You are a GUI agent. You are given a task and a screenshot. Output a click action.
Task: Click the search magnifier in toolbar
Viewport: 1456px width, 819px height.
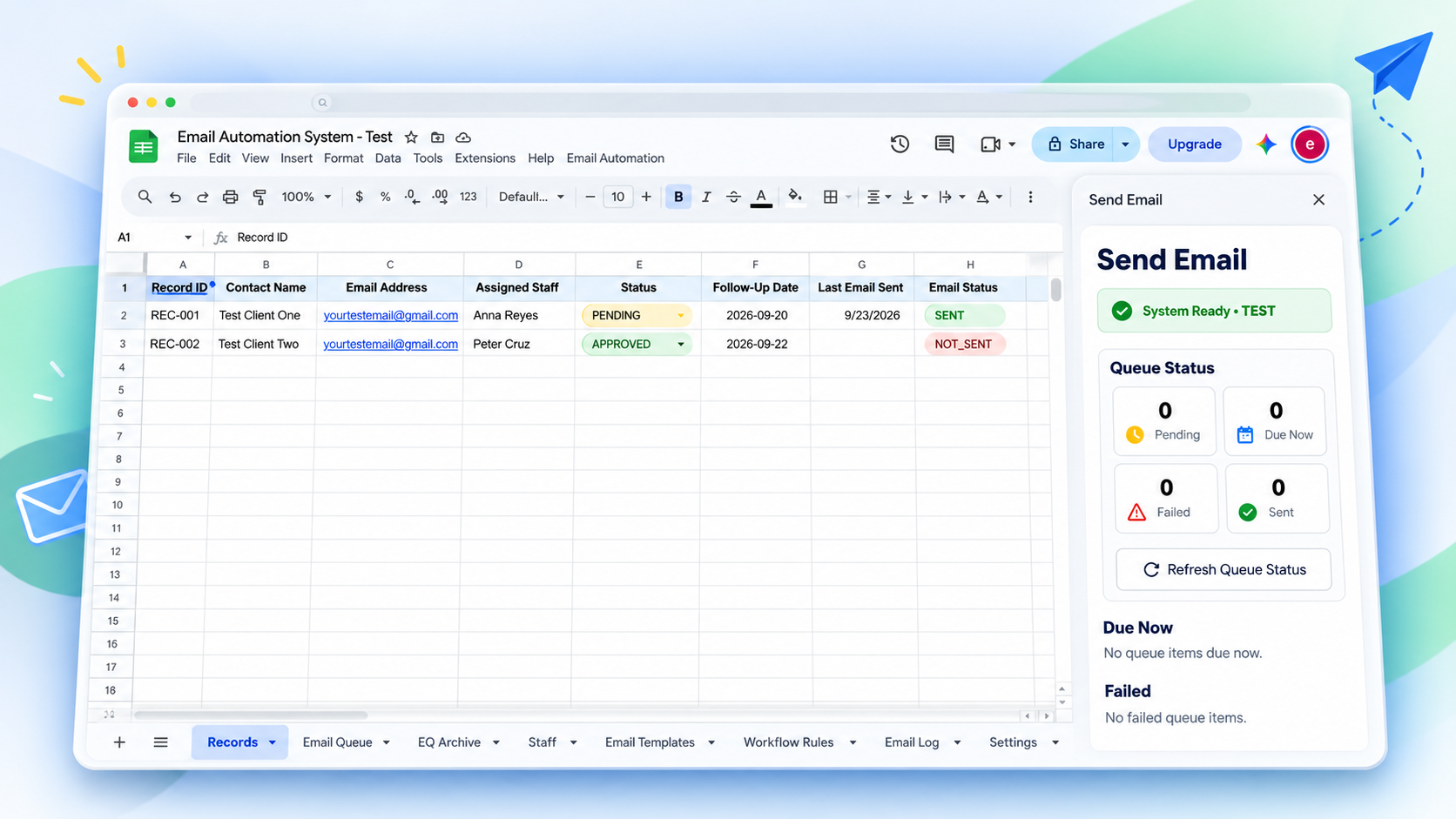pos(145,197)
